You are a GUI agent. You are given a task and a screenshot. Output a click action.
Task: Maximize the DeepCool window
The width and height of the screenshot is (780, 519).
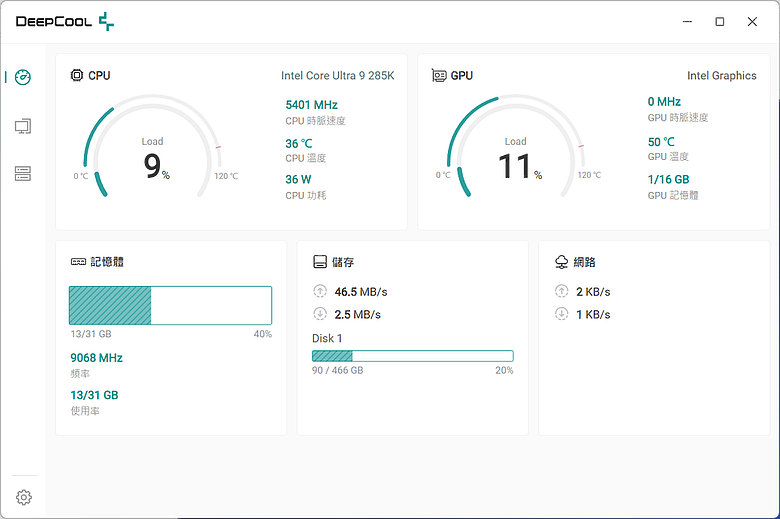point(719,21)
